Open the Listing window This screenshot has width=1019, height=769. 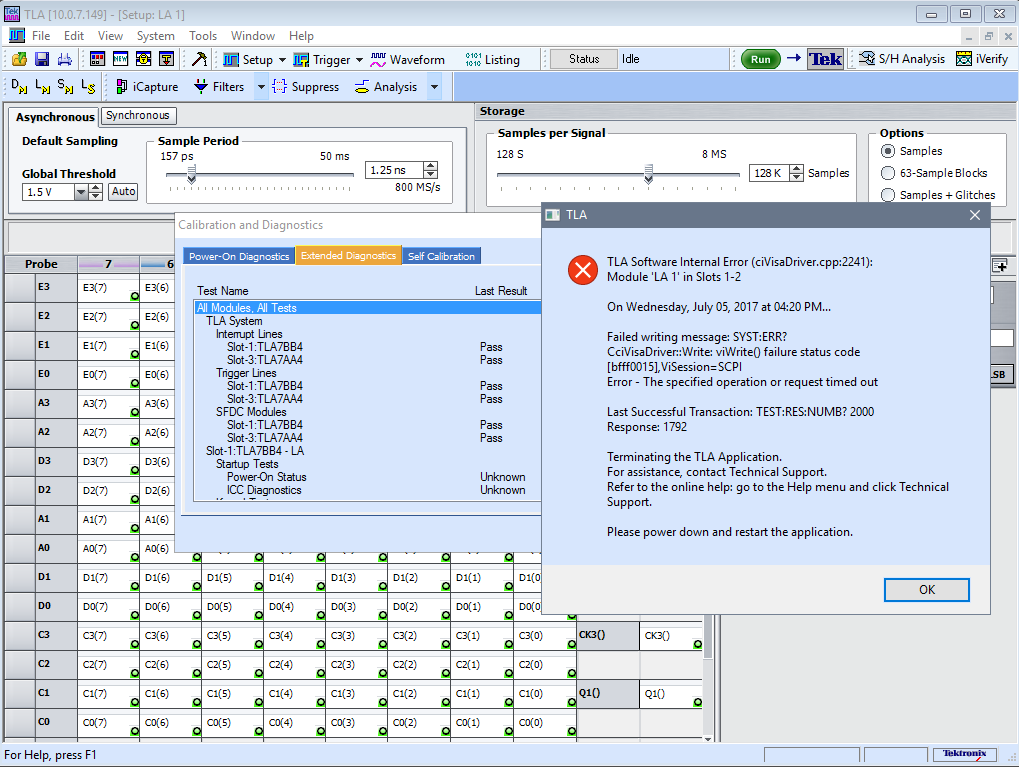493,60
